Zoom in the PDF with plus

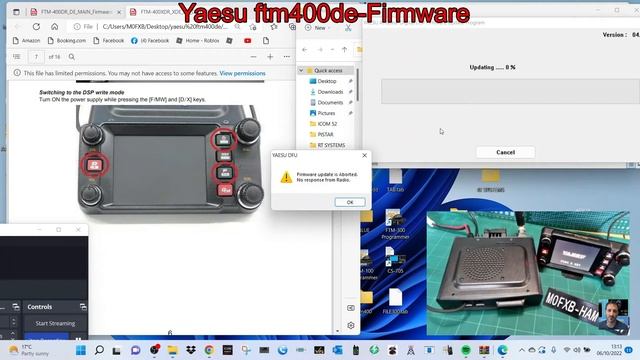tap(270, 57)
